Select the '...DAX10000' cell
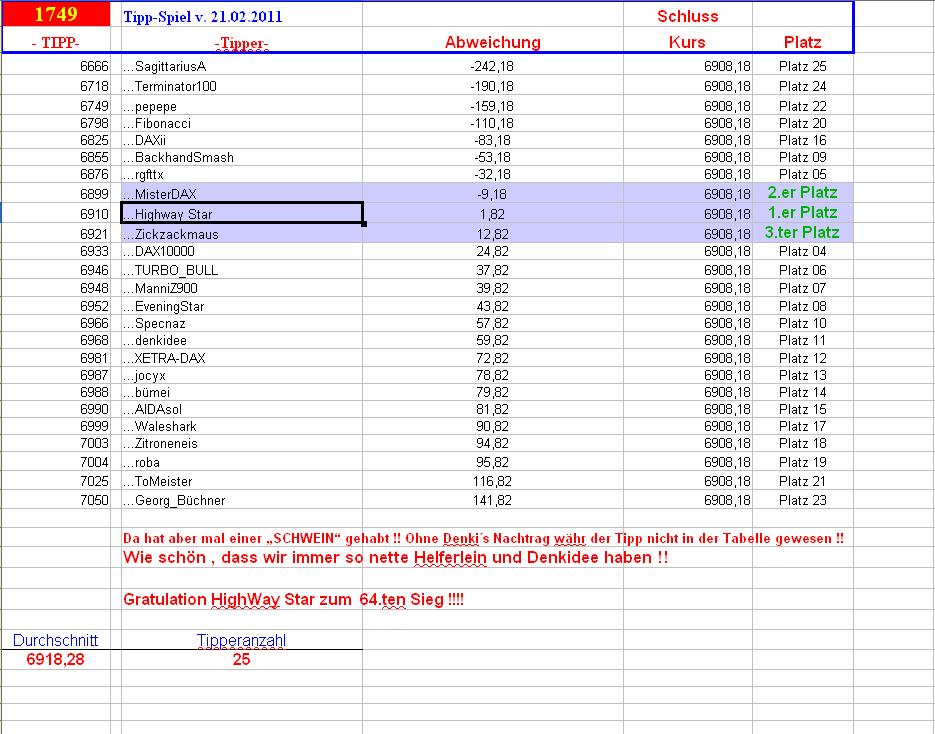The image size is (935, 734). pyautogui.click(x=242, y=252)
